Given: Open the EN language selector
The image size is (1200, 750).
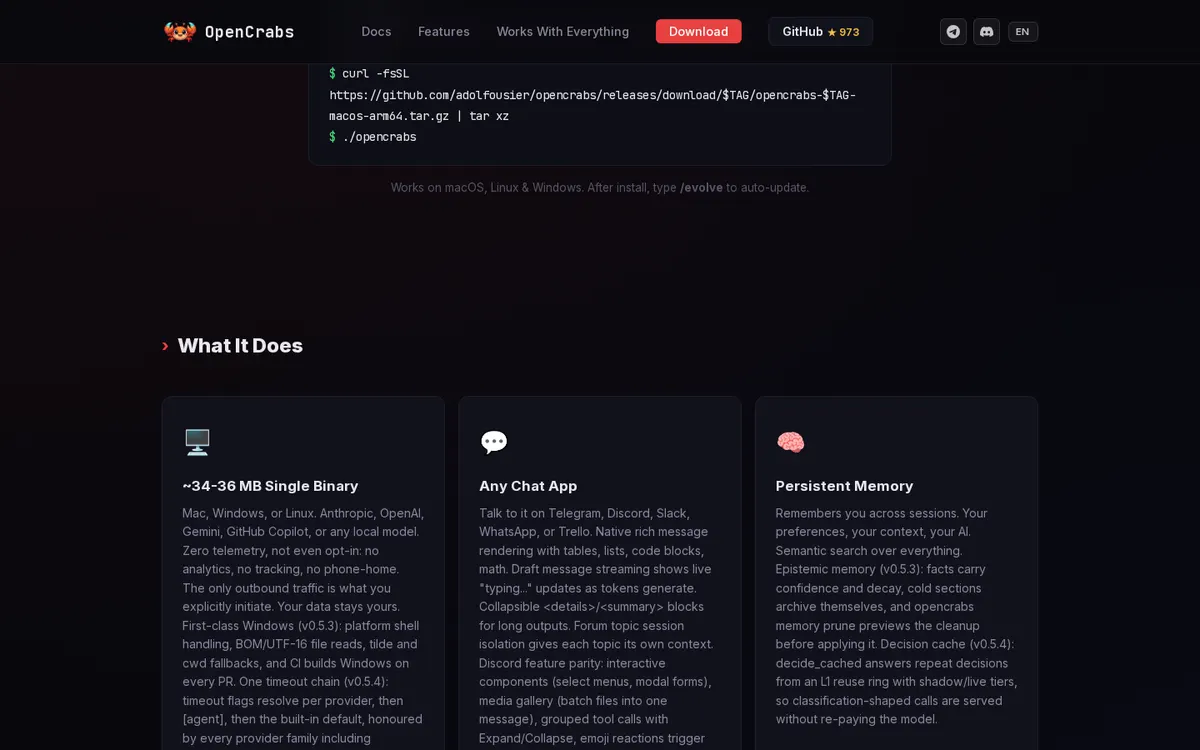Looking at the screenshot, I should coord(1022,32).
